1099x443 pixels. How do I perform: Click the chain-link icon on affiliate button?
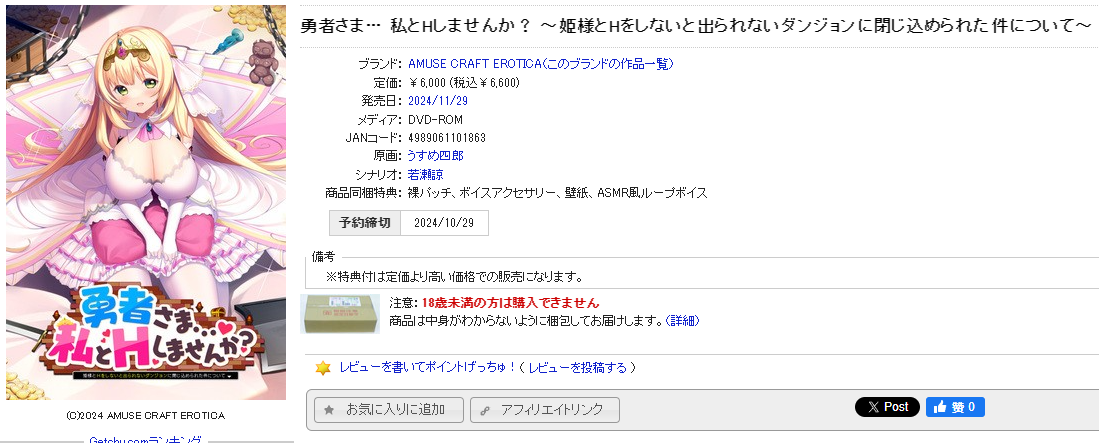[x=484, y=411]
